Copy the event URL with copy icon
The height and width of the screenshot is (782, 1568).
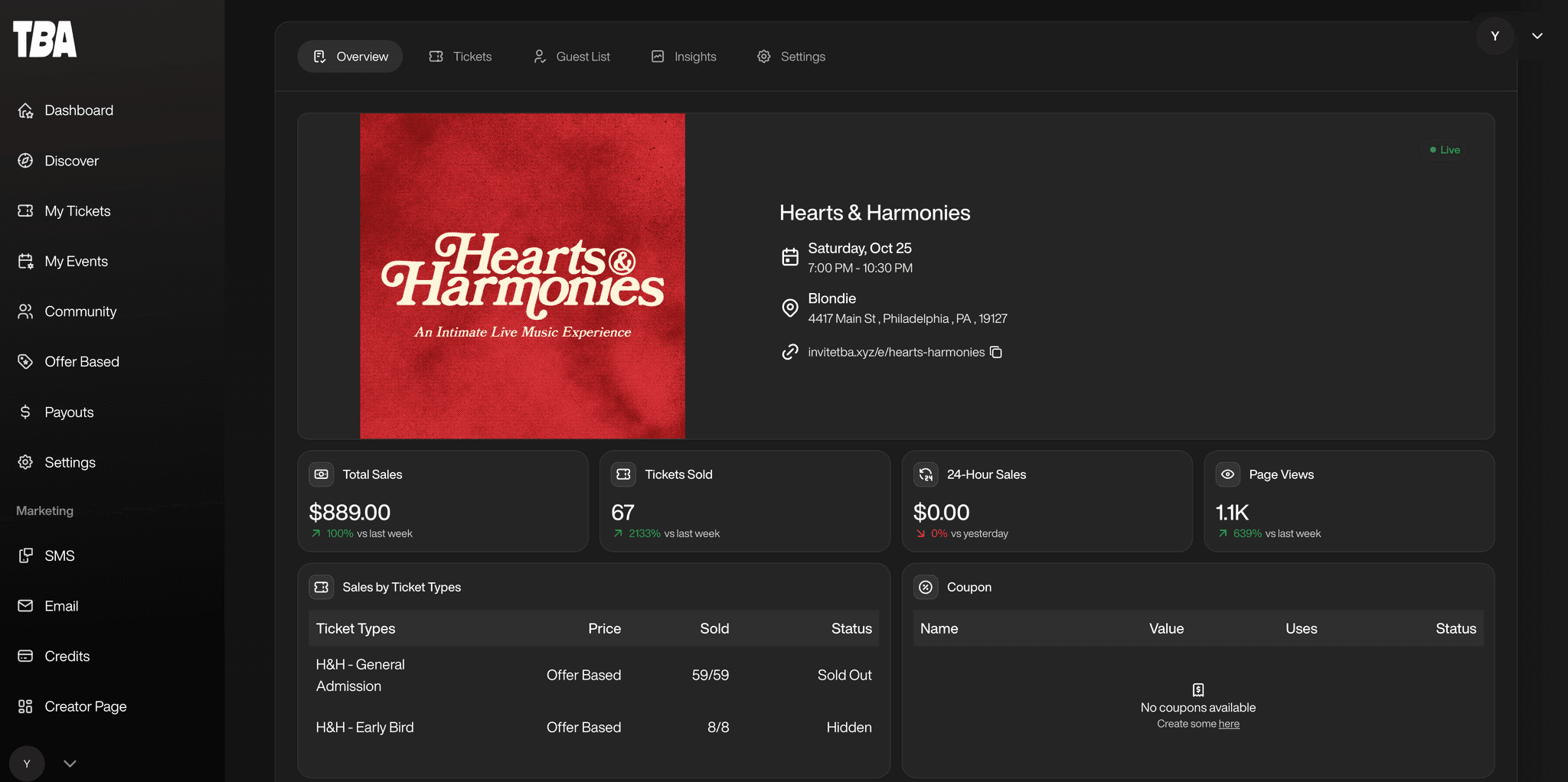[996, 352]
